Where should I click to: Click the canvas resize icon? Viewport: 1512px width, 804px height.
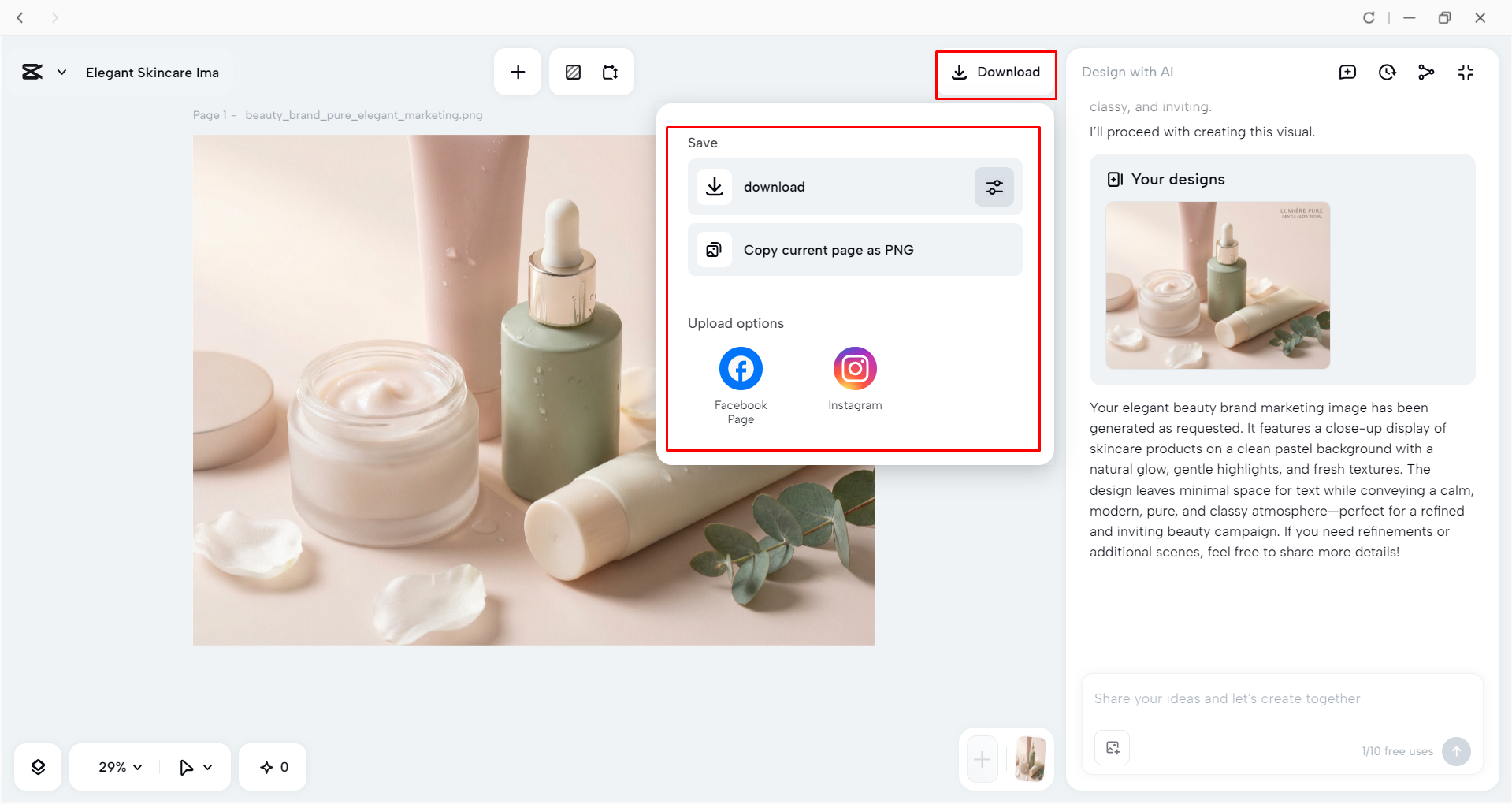610,73
